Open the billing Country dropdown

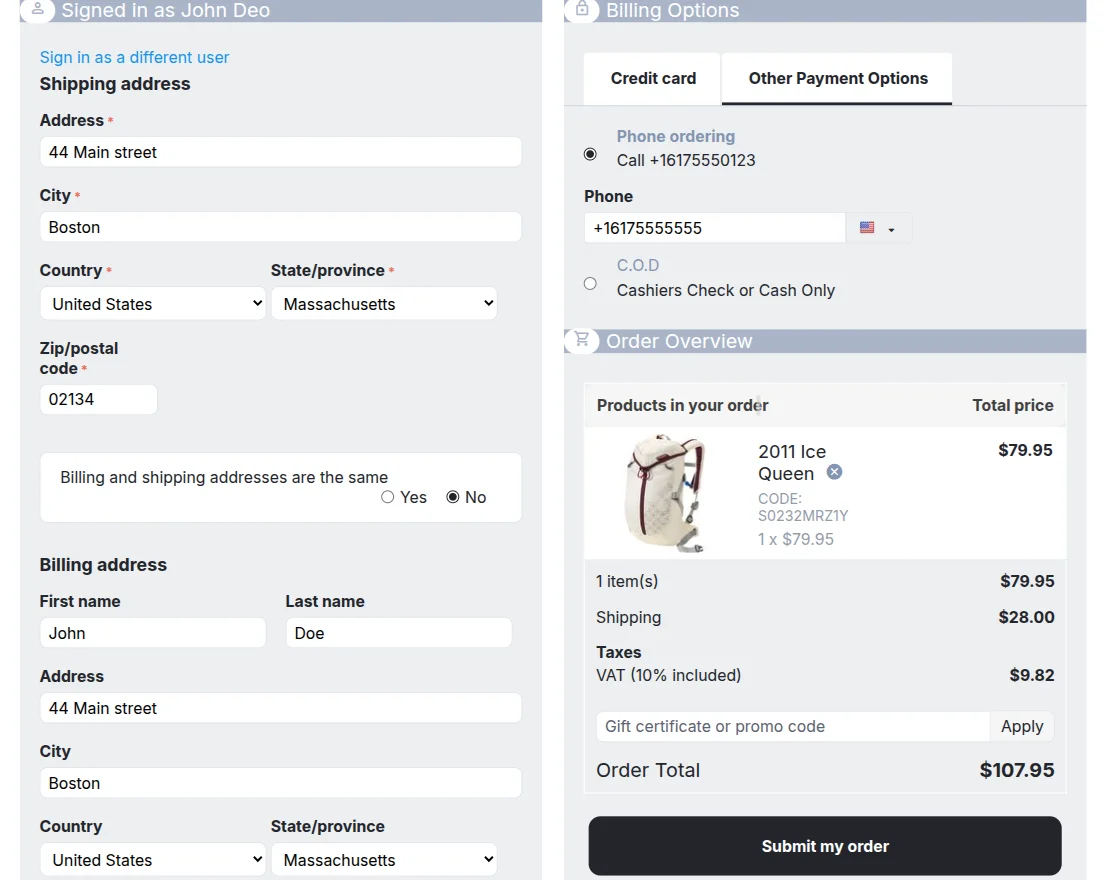(152, 859)
